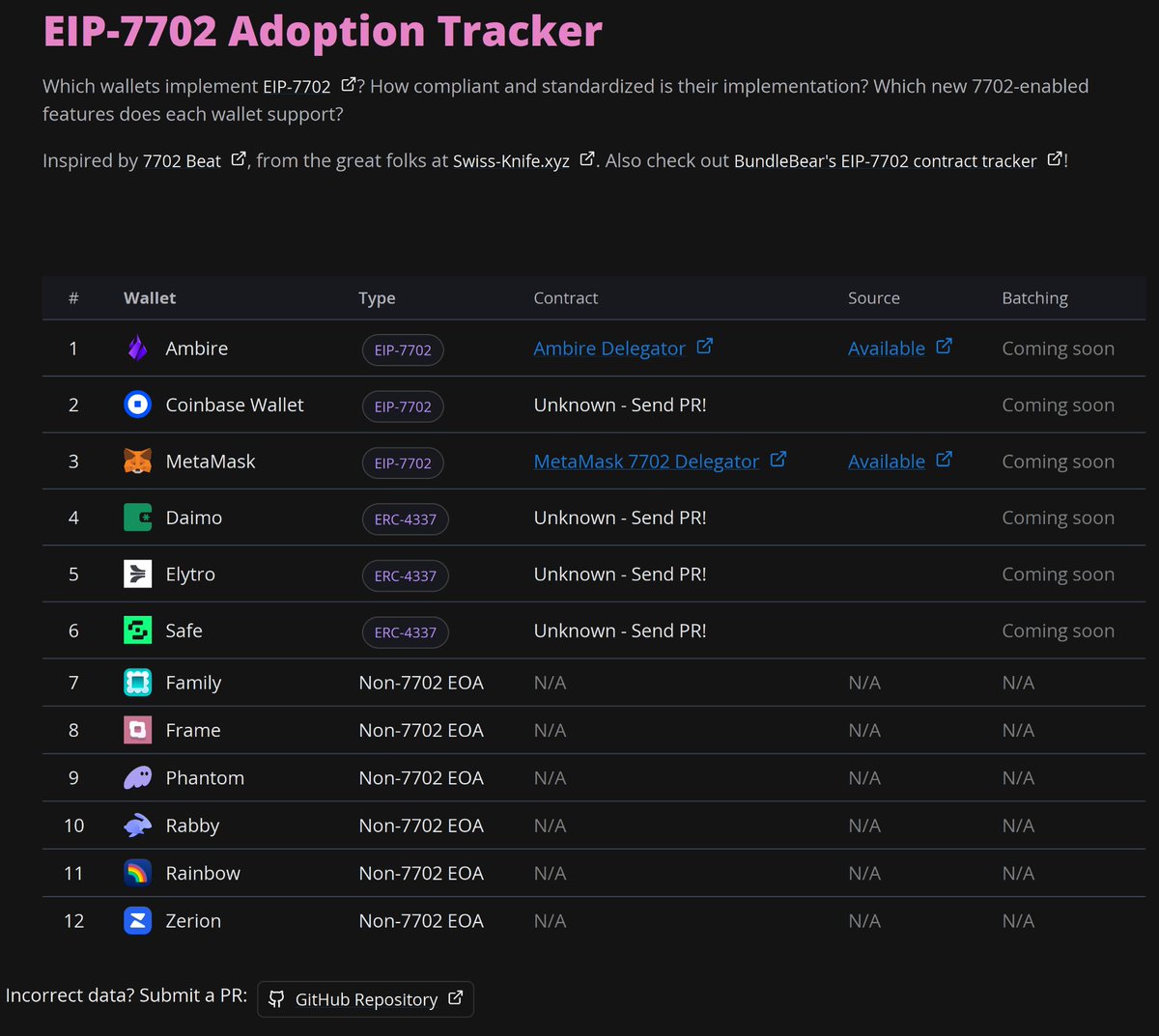Viewport: 1159px width, 1036px height.
Task: Click external-link icon next to Ambire Delegator
Action: pos(705,346)
